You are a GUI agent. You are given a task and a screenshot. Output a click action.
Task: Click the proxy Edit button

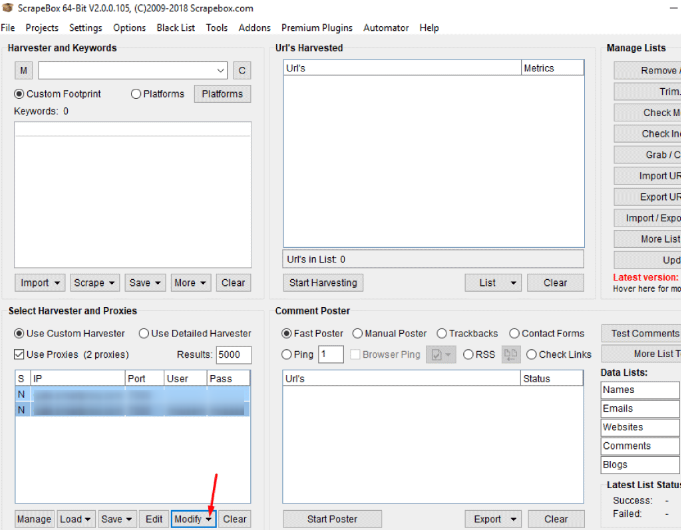154,519
